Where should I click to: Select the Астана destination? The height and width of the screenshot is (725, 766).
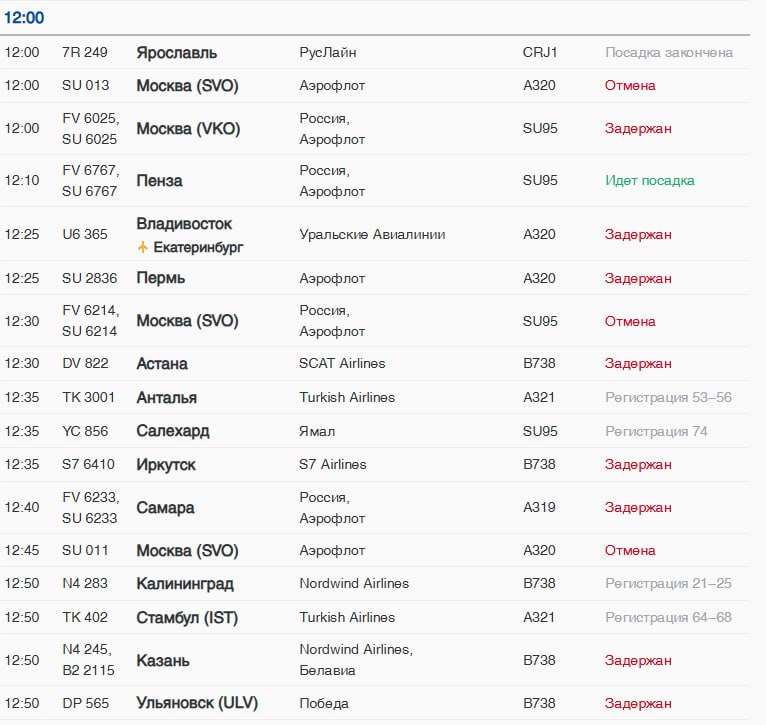click(x=162, y=363)
